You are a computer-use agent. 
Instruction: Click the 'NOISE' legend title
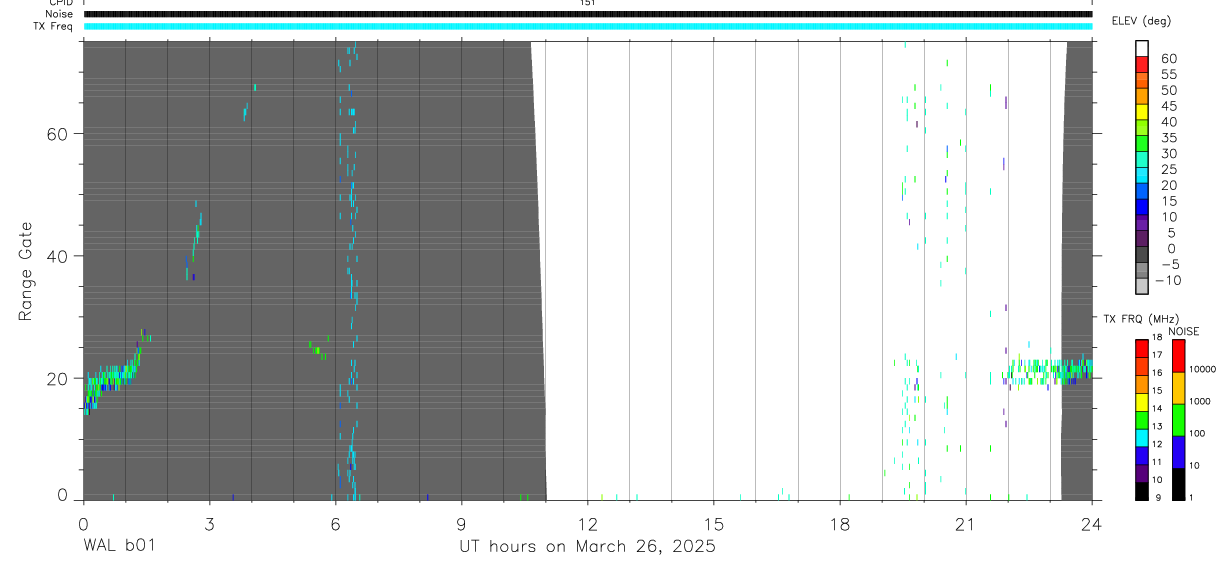1184,332
